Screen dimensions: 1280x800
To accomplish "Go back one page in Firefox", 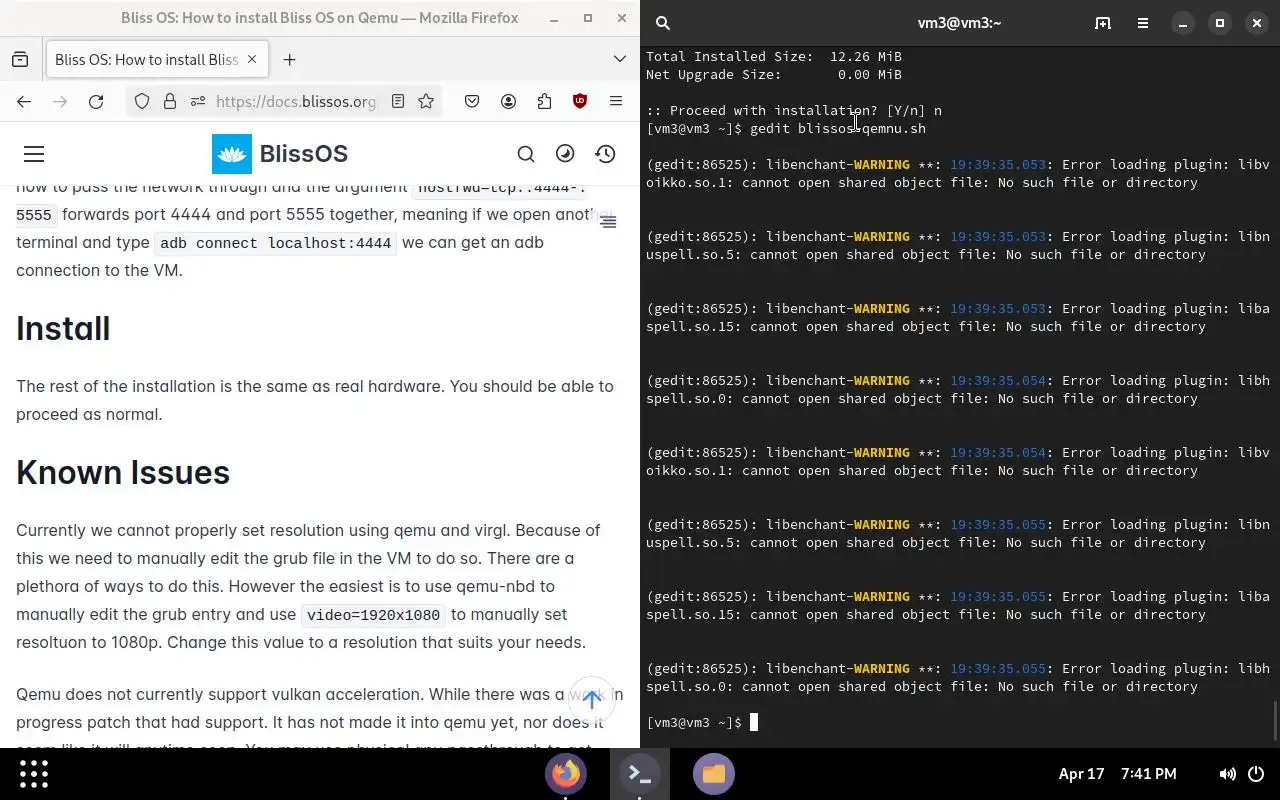I will coord(24,101).
